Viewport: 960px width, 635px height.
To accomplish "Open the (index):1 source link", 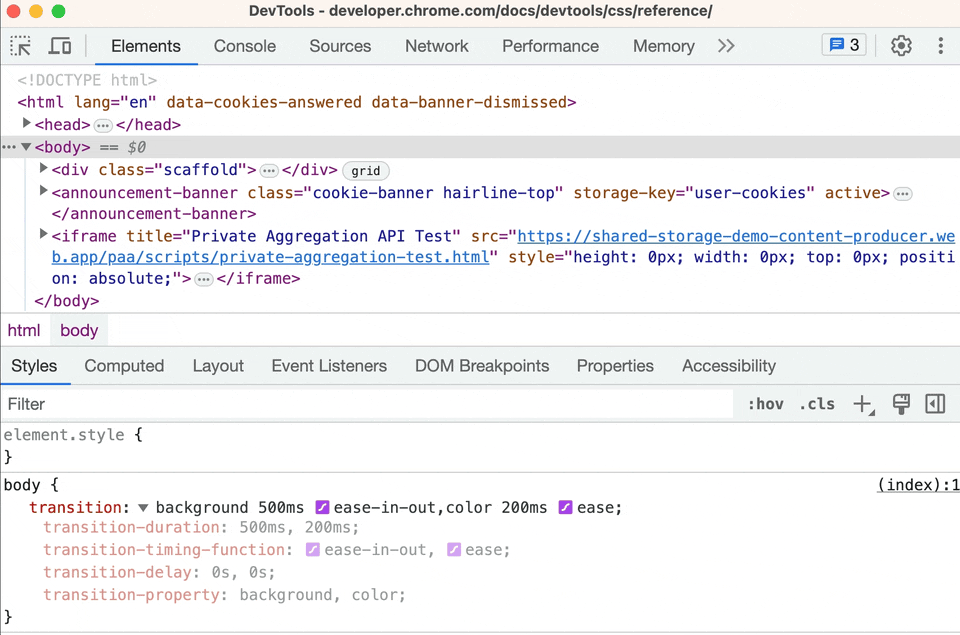I will [918, 485].
